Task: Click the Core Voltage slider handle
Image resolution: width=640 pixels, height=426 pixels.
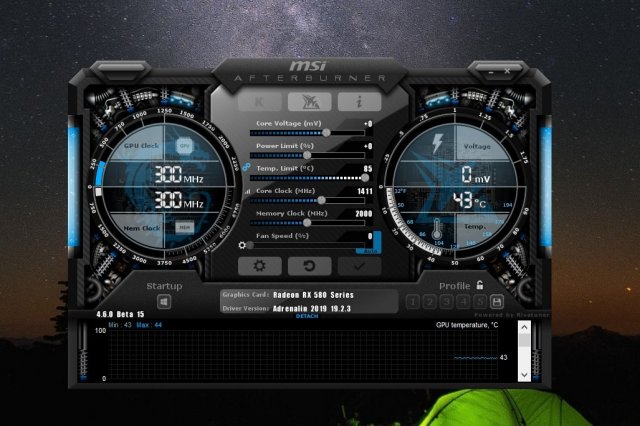Action: point(326,133)
